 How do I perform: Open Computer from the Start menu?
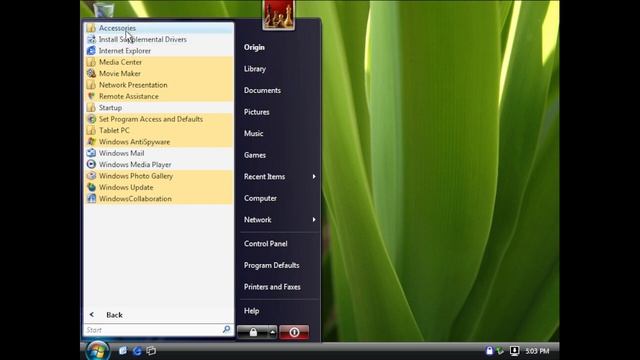tap(260, 198)
